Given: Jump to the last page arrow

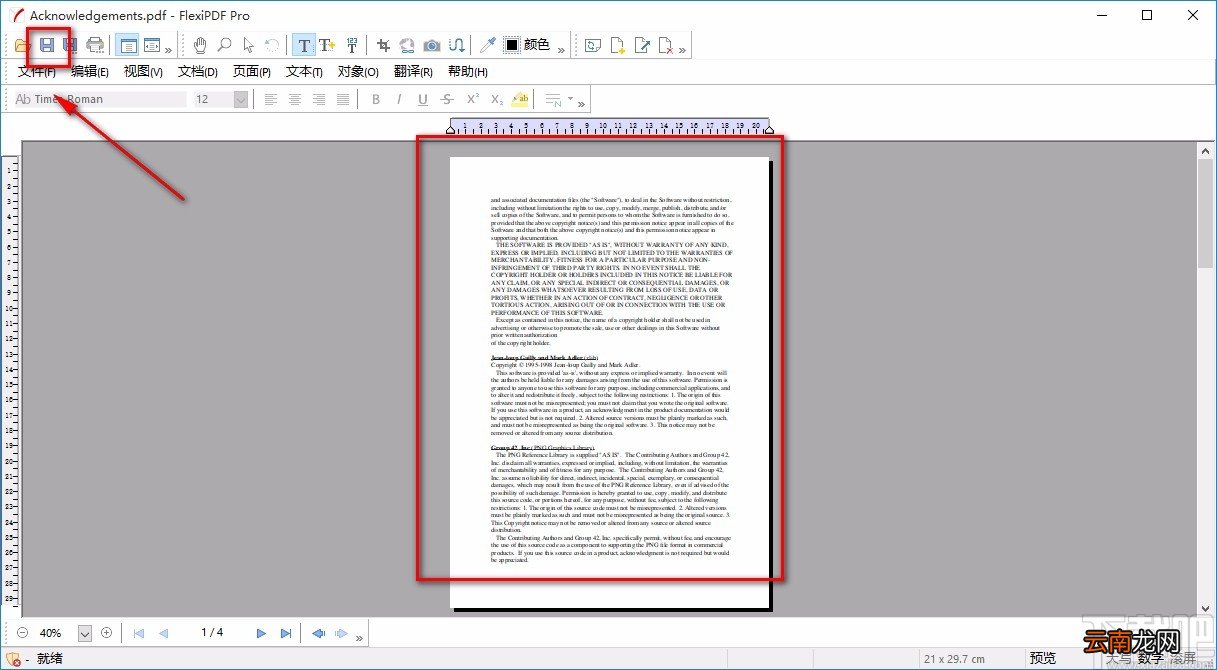Looking at the screenshot, I should [x=286, y=633].
